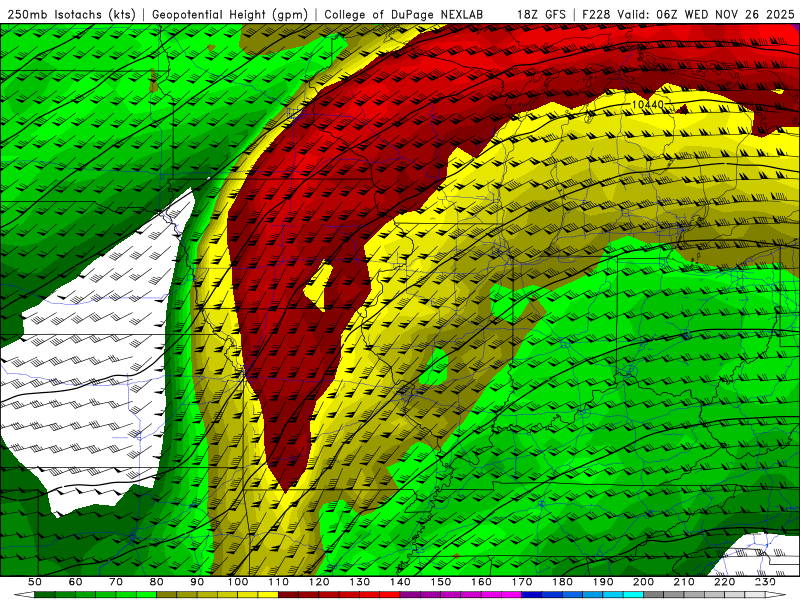
Task: Click the brightest yellow color bar swatch
Action: click(268, 595)
